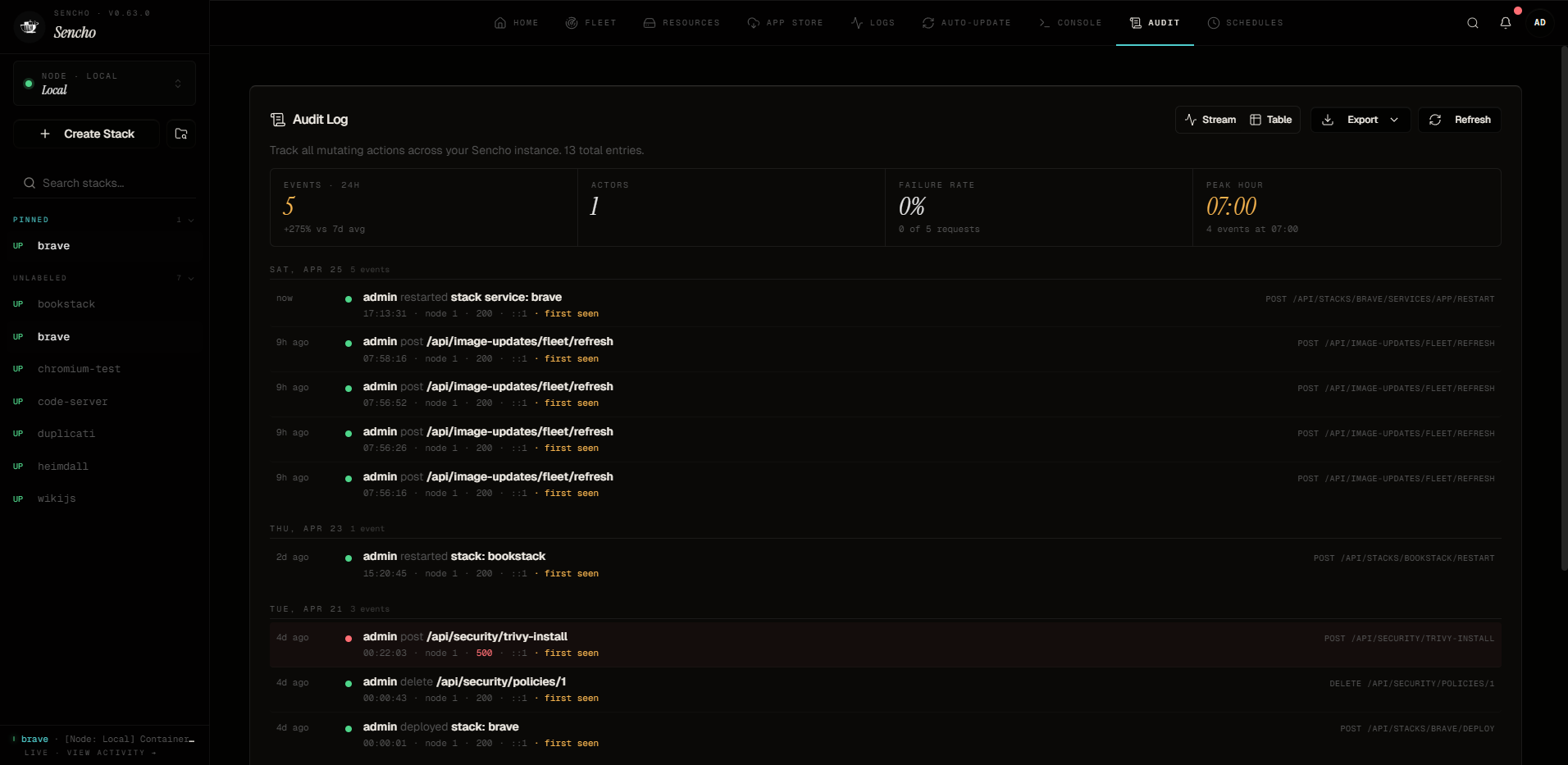Click Create Stack button

click(x=87, y=134)
